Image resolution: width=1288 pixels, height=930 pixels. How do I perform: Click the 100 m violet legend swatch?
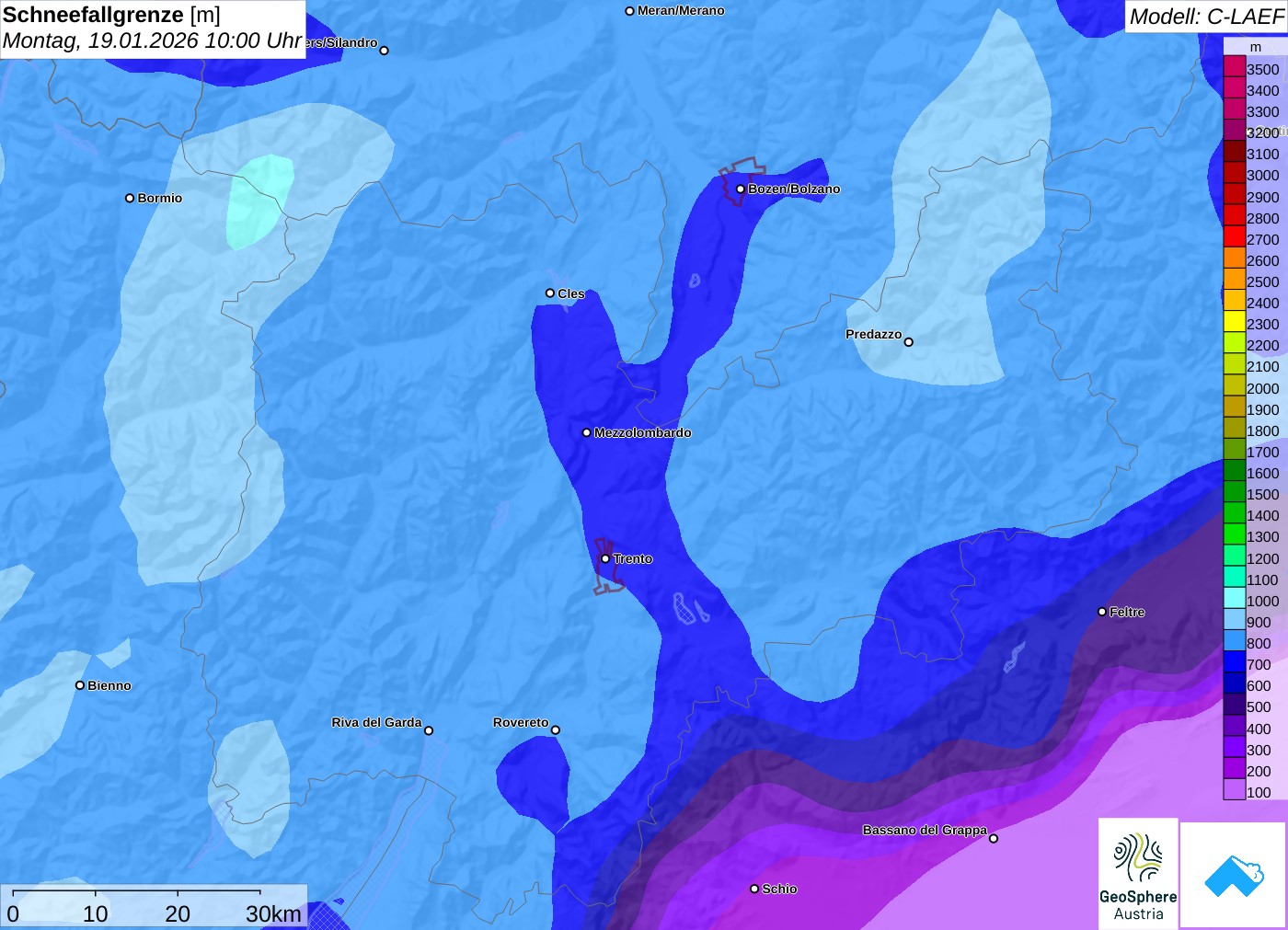coord(1235,789)
